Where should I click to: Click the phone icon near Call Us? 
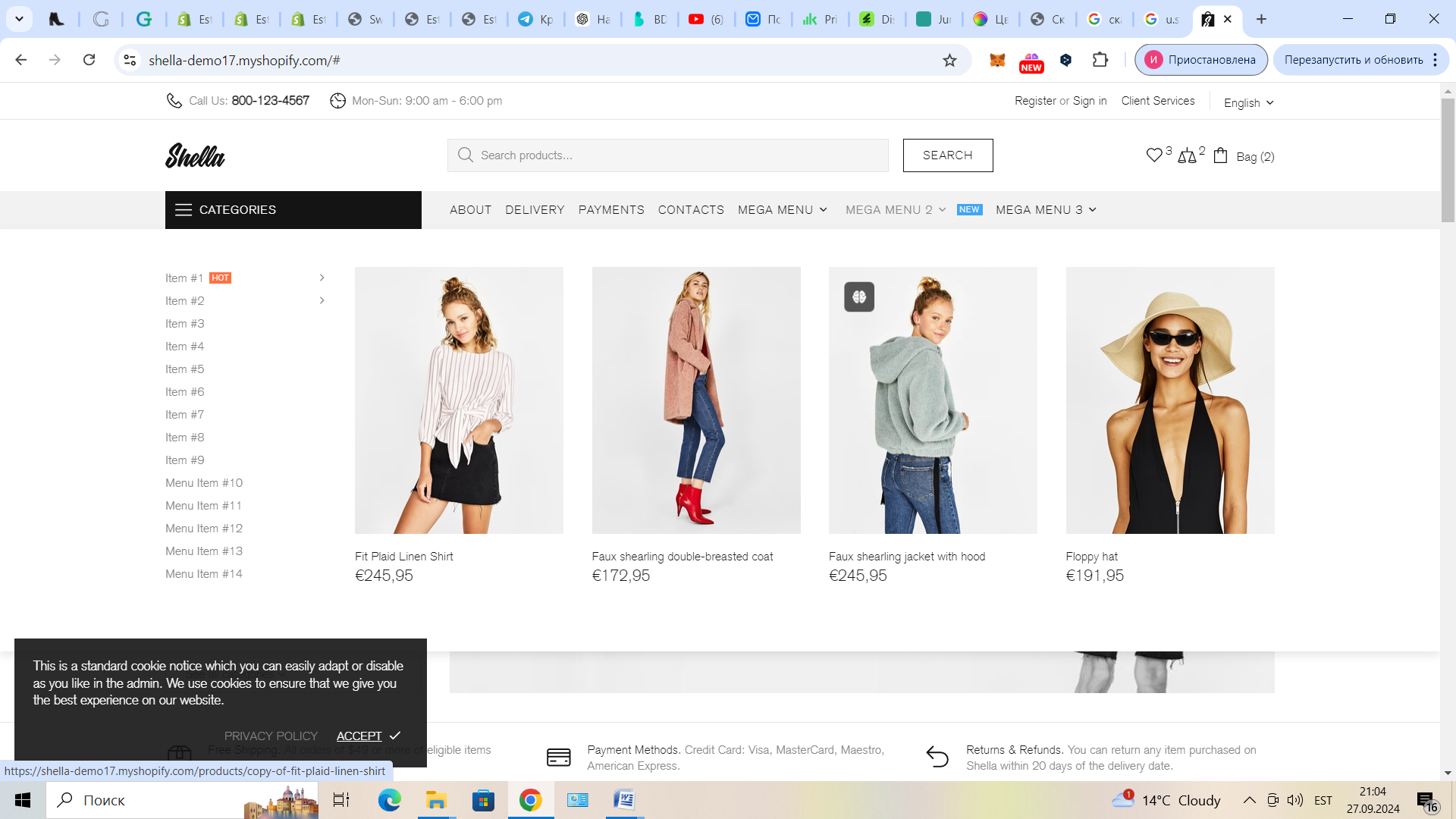click(x=174, y=101)
